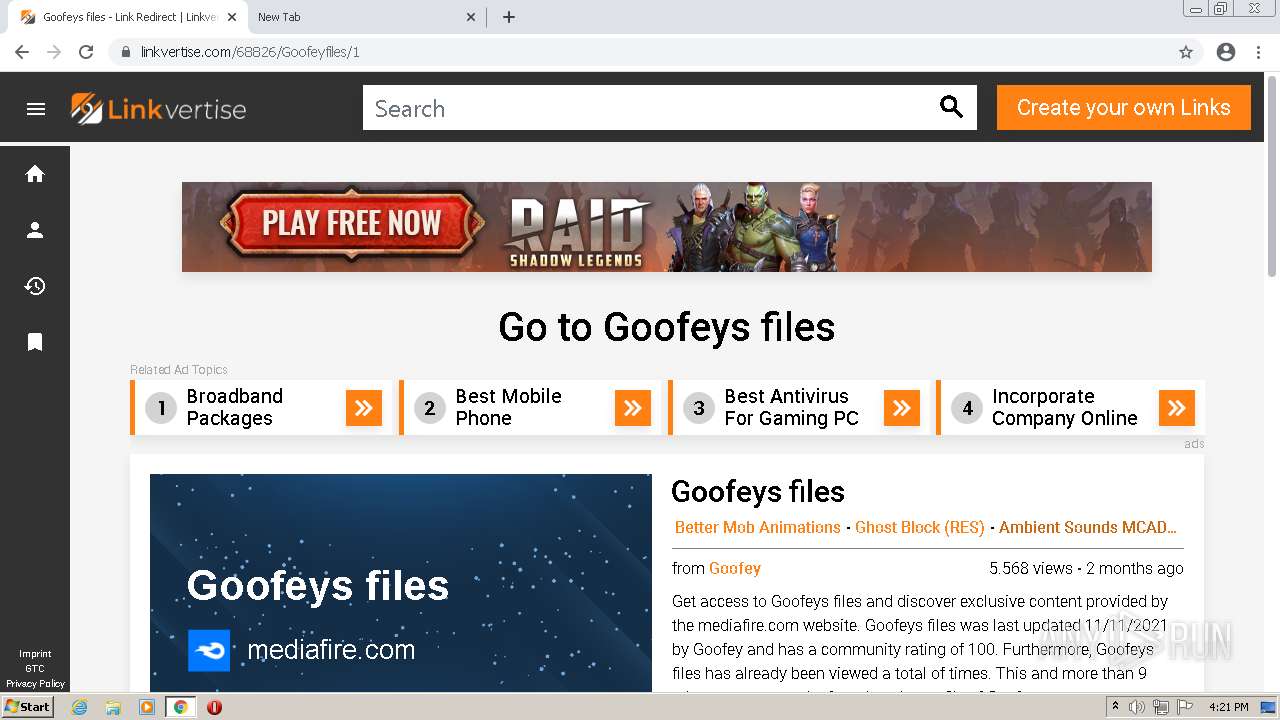Open the history sidebar icon

[35, 286]
